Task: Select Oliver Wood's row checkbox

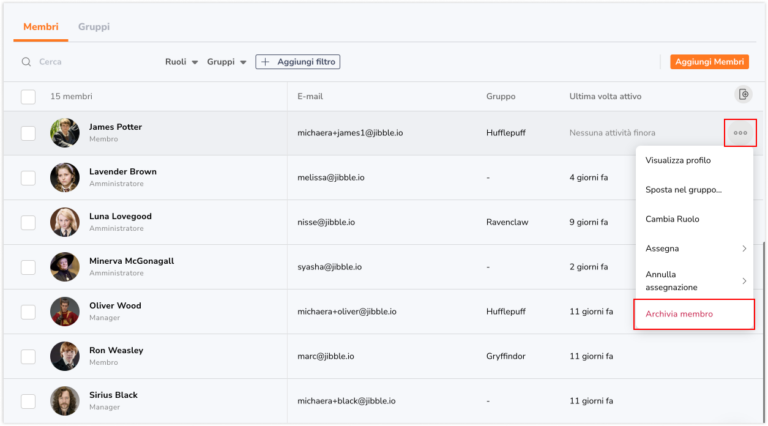Action: pyautogui.click(x=28, y=312)
